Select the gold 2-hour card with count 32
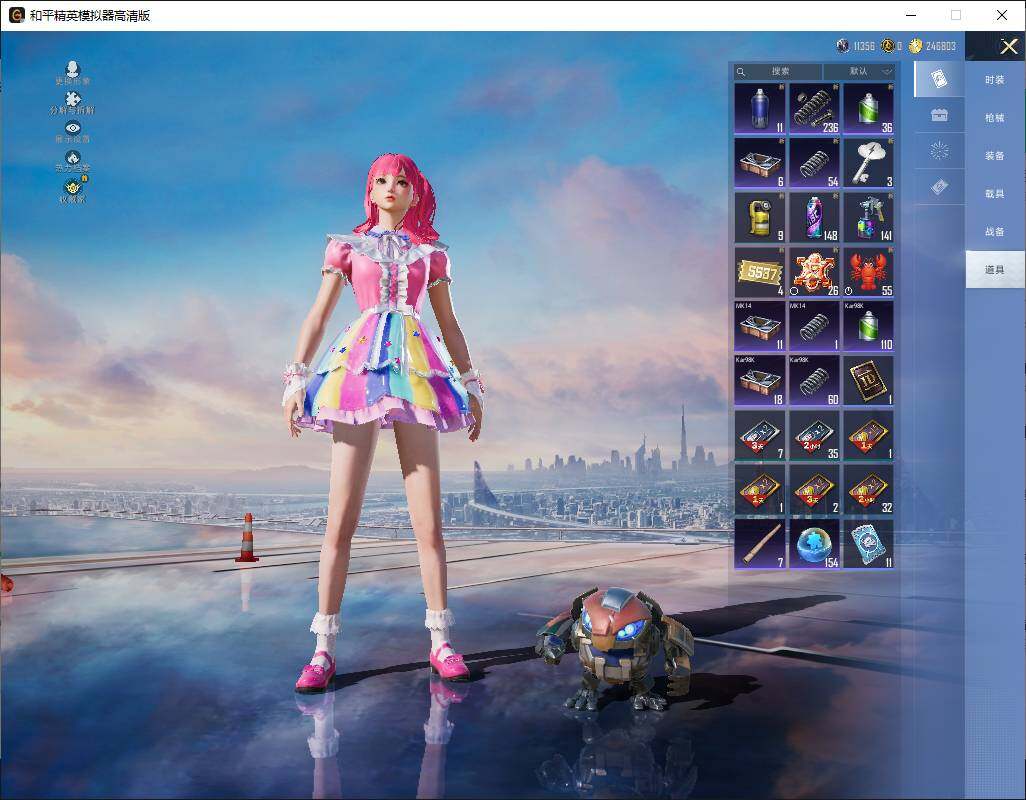The height and width of the screenshot is (800, 1026). (868, 489)
